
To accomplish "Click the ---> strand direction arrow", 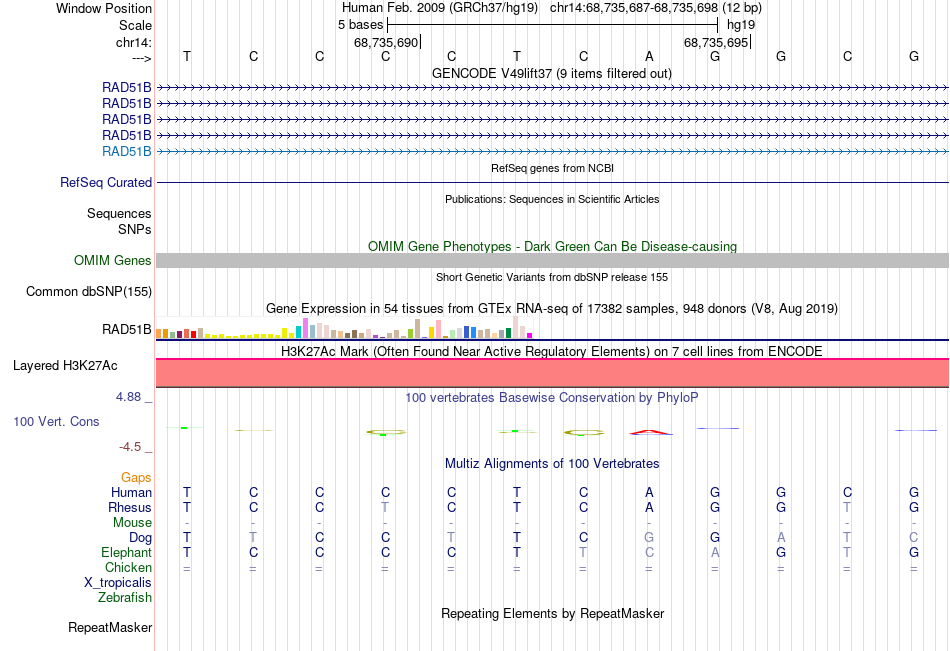I will pyautogui.click(x=141, y=58).
